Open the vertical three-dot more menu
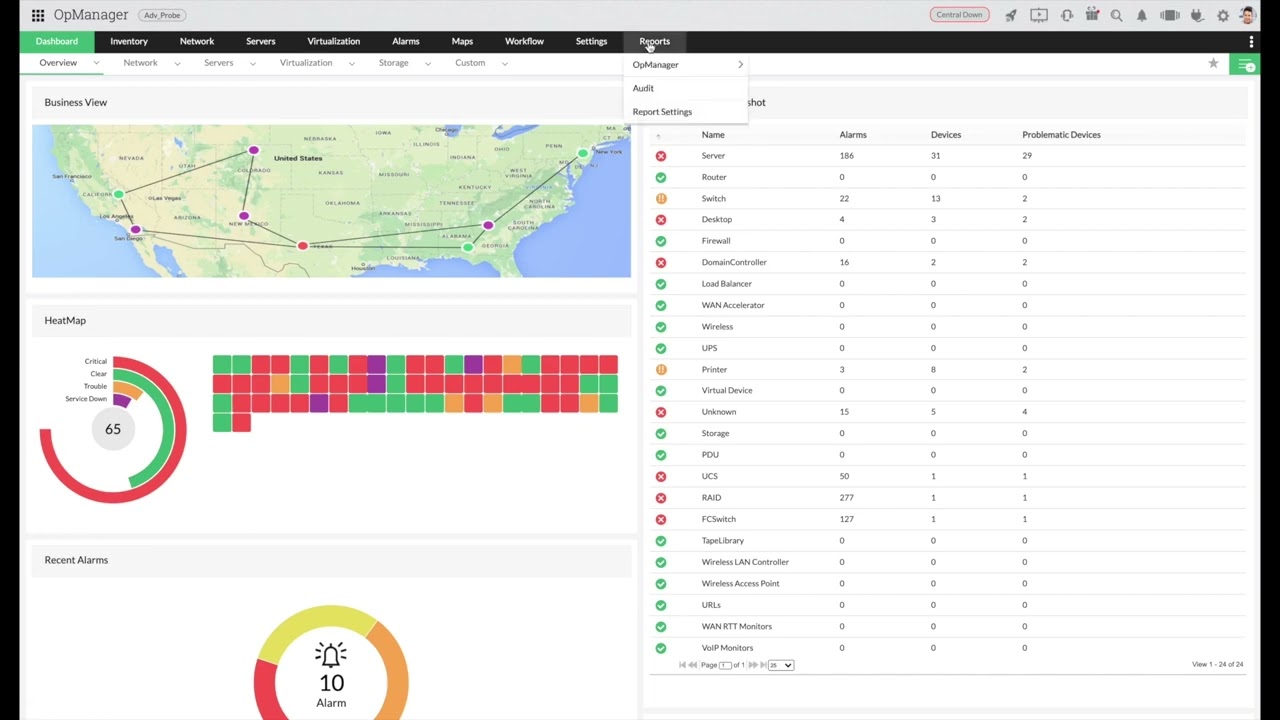This screenshot has height=720, width=1280. click(1251, 42)
